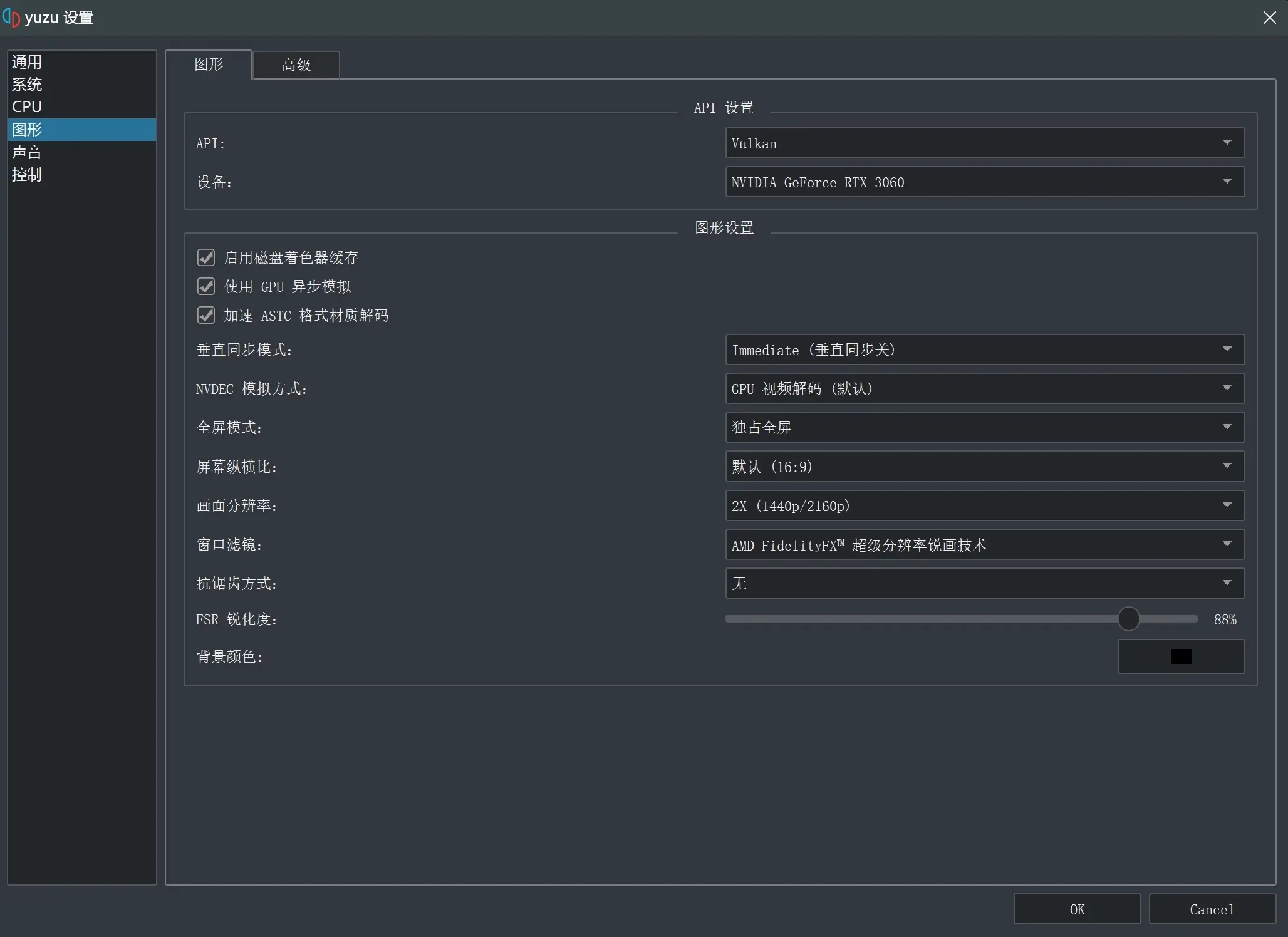Select 系统 in the sidebar
Screen dimensions: 1288x937
[81, 85]
